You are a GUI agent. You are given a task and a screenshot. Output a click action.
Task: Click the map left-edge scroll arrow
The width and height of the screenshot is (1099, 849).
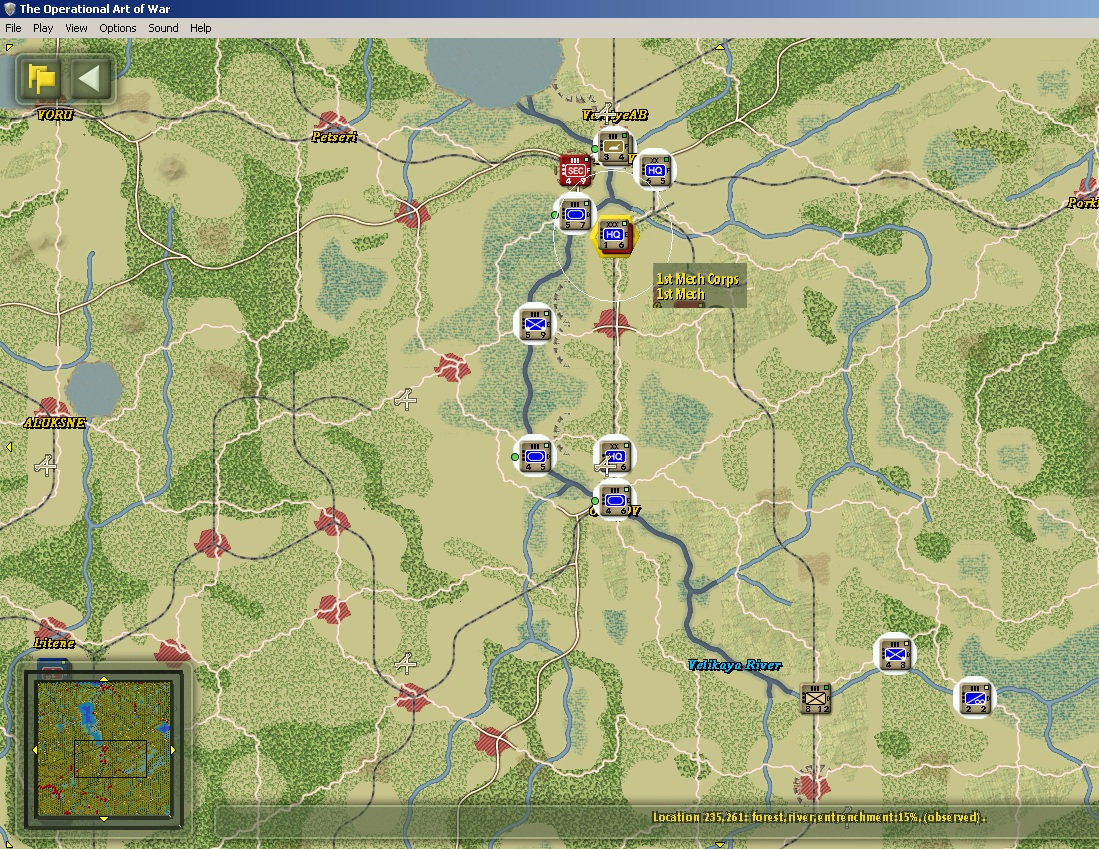point(8,447)
